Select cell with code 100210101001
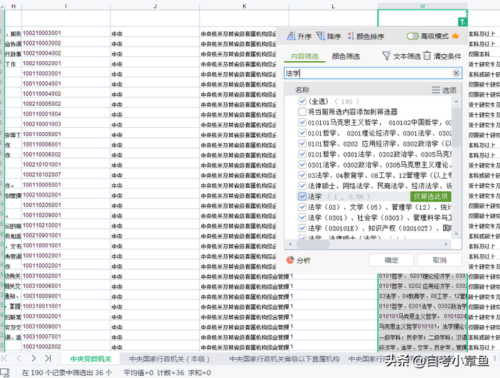 click(66, 164)
